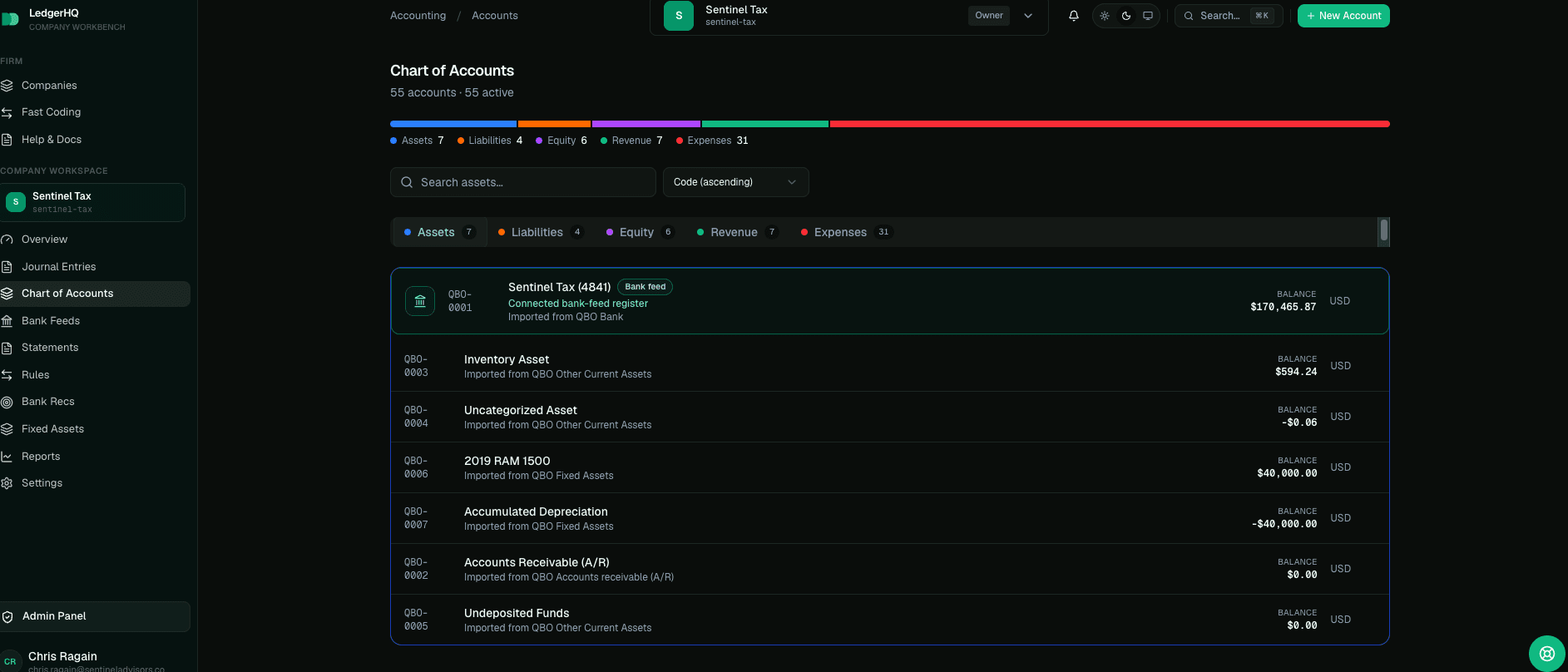The image size is (1568, 672).
Task: Click the Owner role badge
Action: pos(989,16)
